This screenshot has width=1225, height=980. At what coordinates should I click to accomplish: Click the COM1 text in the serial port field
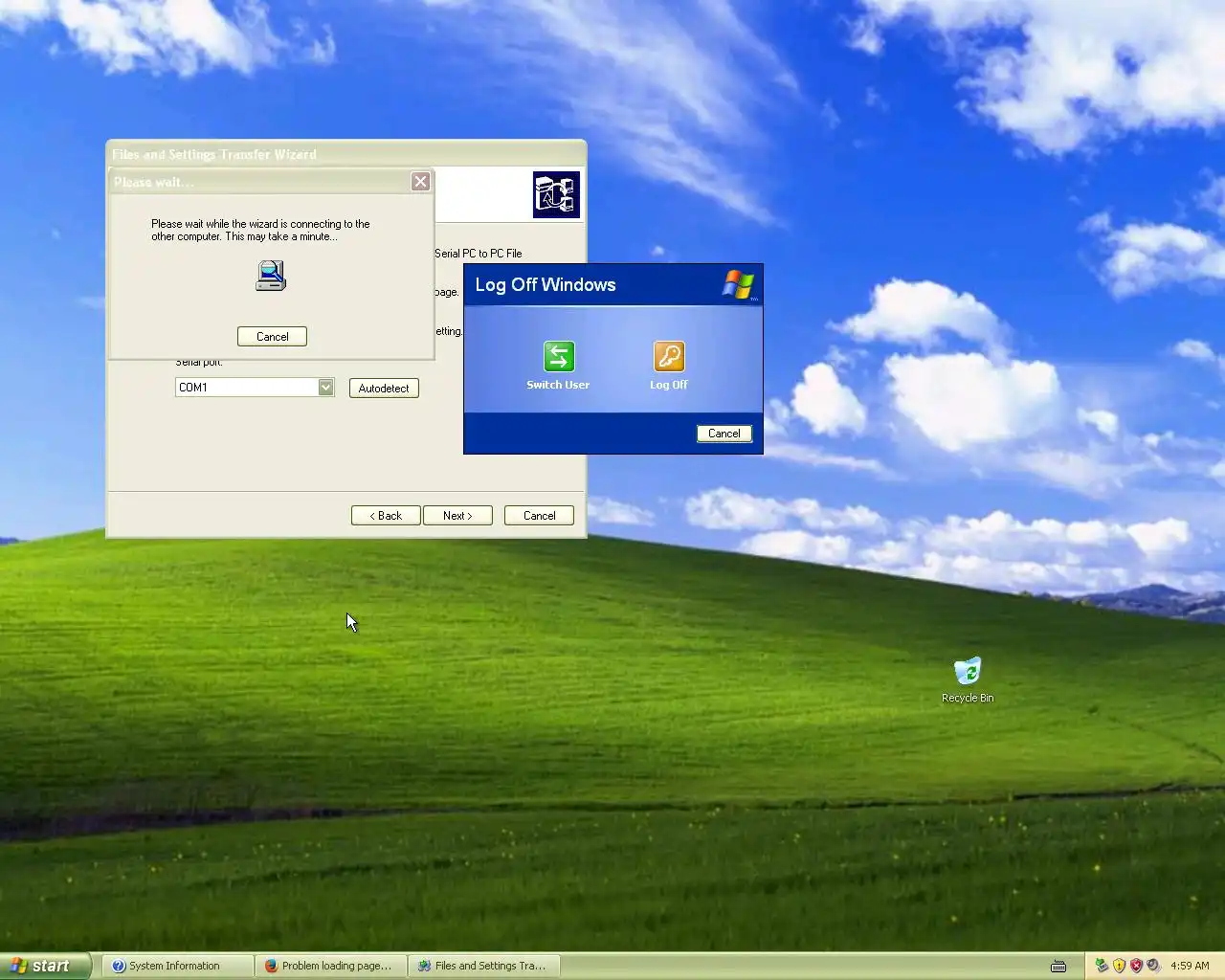click(193, 388)
